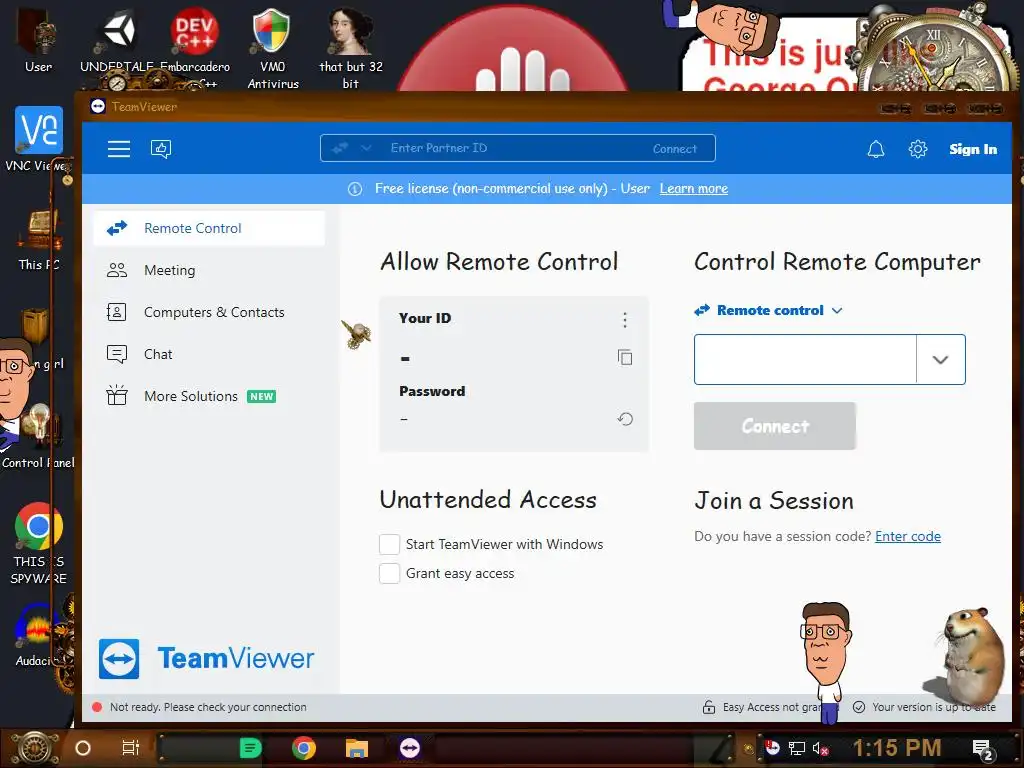Open the UNDERTALE desktop icon
Screen dimensions: 1024x768
(118, 39)
